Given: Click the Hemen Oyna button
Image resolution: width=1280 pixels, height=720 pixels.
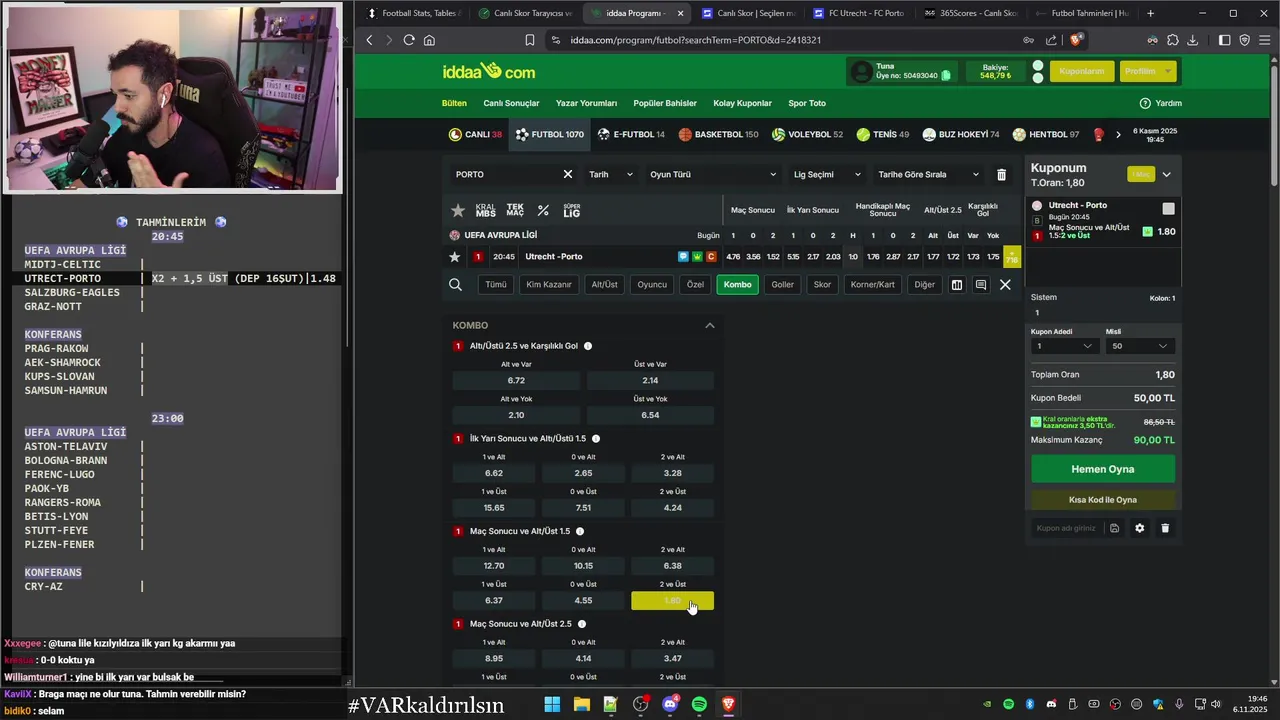Looking at the screenshot, I should pyautogui.click(x=1103, y=469).
